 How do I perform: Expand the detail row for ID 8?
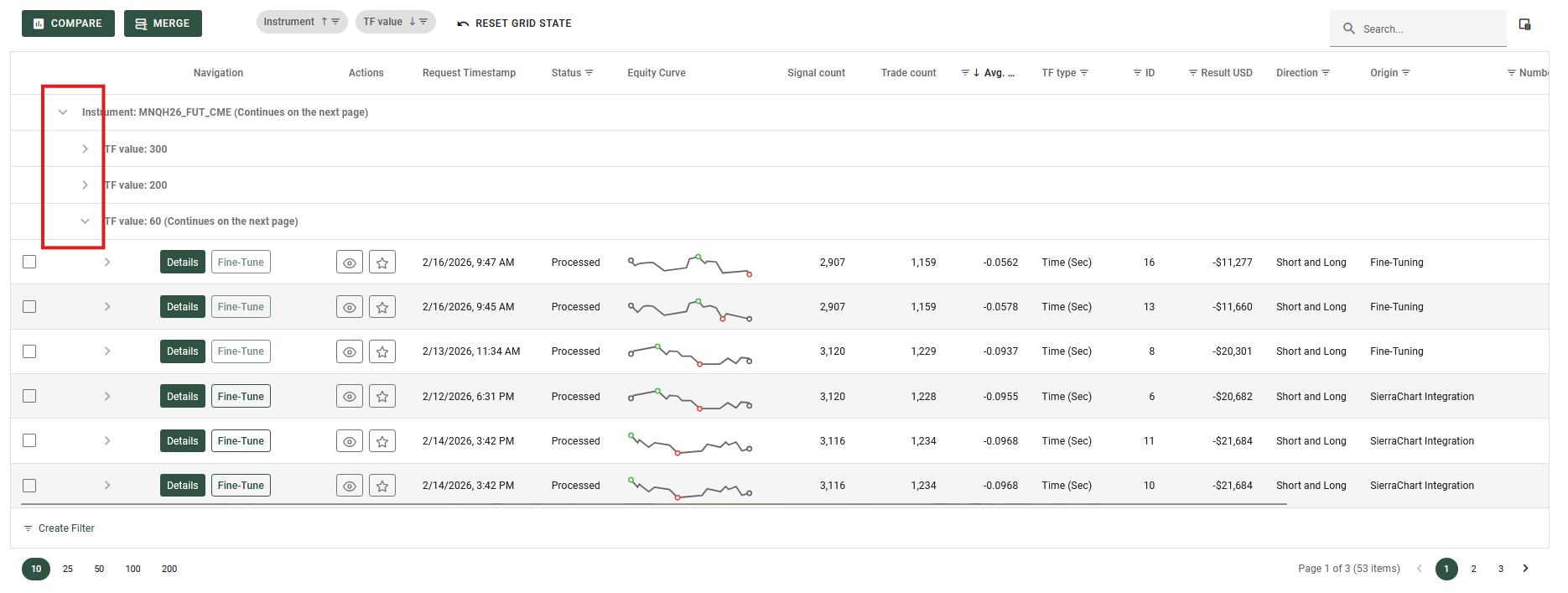click(x=107, y=351)
